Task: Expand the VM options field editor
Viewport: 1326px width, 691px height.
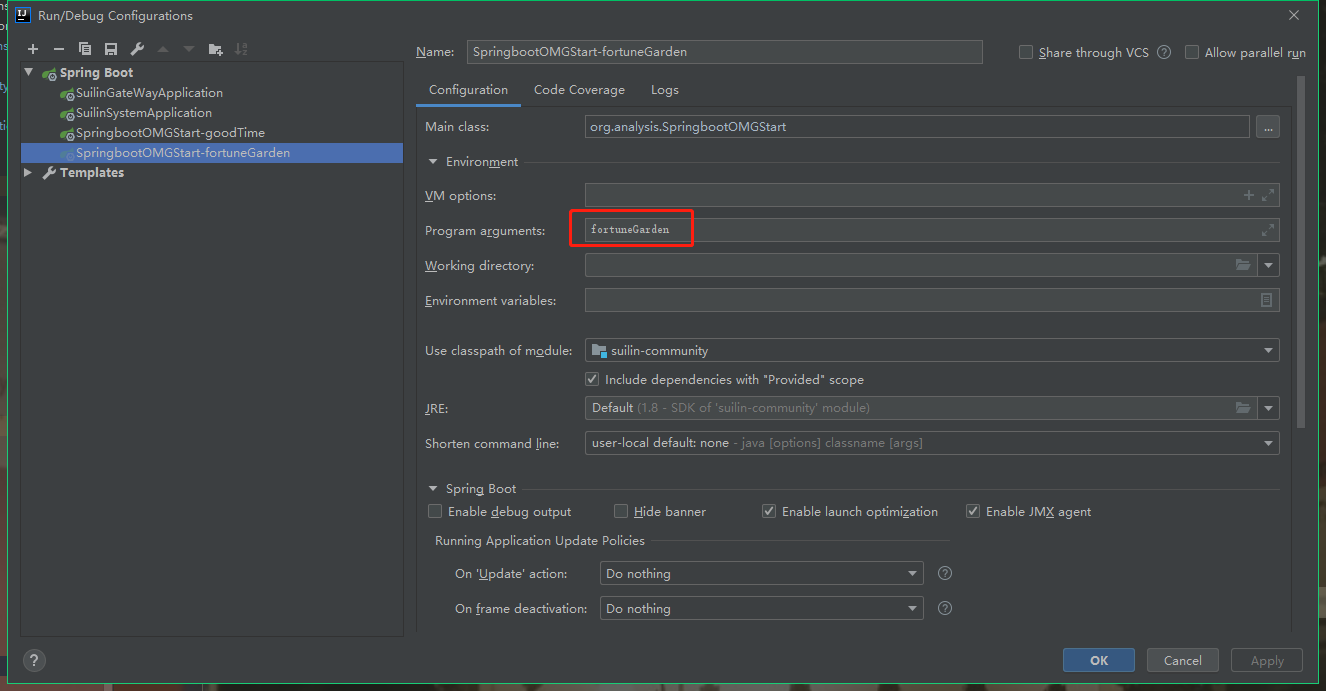Action: click(1268, 196)
